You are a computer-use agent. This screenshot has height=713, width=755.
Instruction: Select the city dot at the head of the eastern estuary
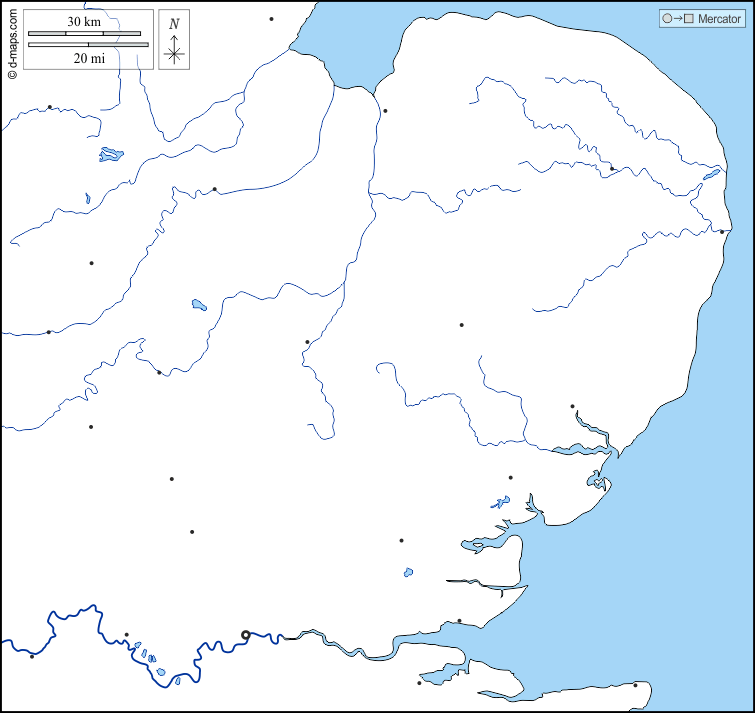(x=573, y=406)
